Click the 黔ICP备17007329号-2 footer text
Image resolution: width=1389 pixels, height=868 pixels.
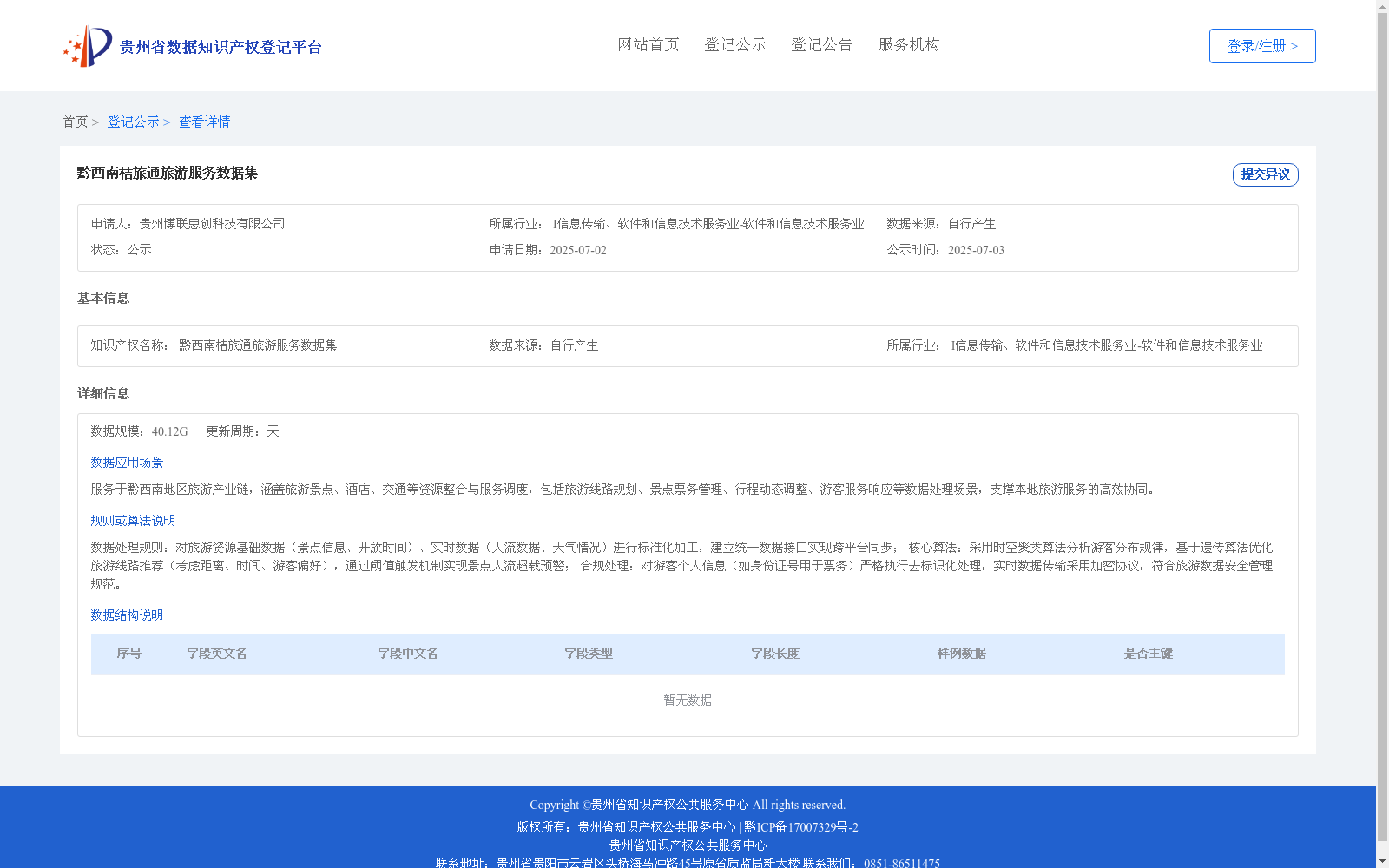click(801, 827)
